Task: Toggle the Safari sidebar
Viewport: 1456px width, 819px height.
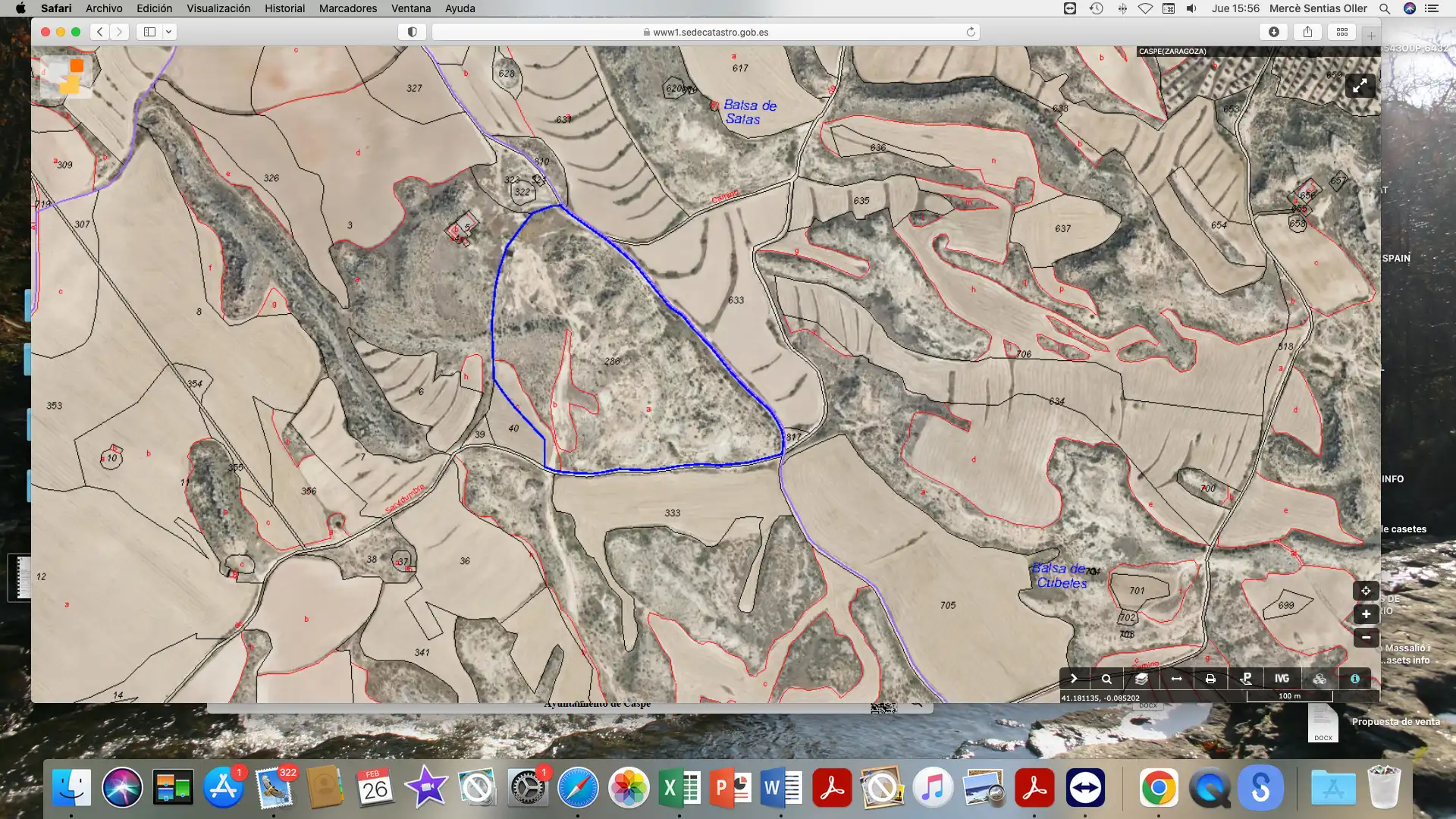Action: pyautogui.click(x=149, y=32)
